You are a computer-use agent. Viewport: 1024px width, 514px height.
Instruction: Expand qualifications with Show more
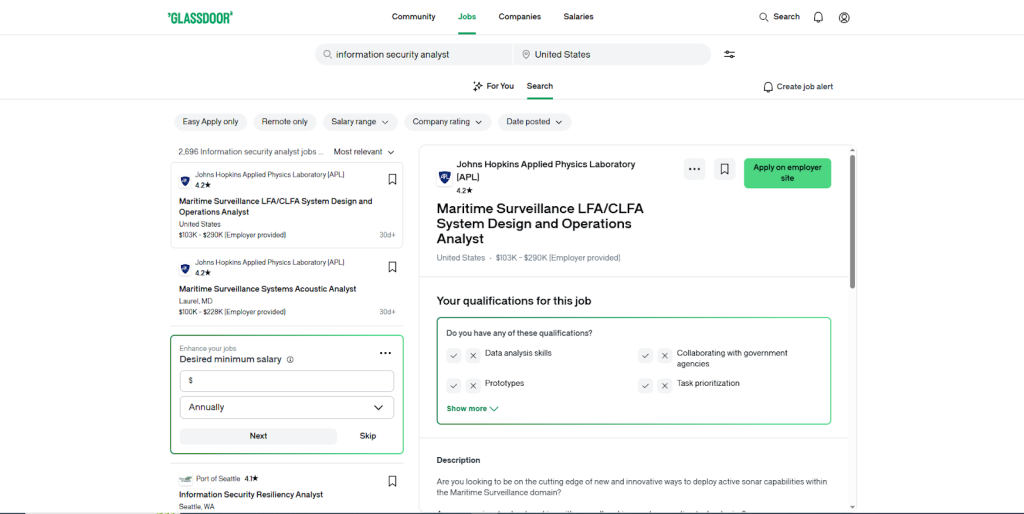[x=472, y=409]
